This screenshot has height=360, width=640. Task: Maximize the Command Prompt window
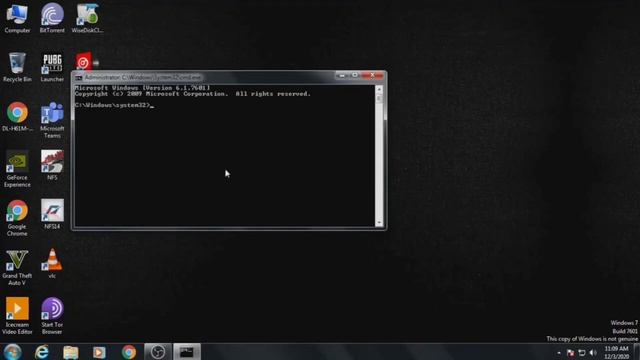[355, 76]
